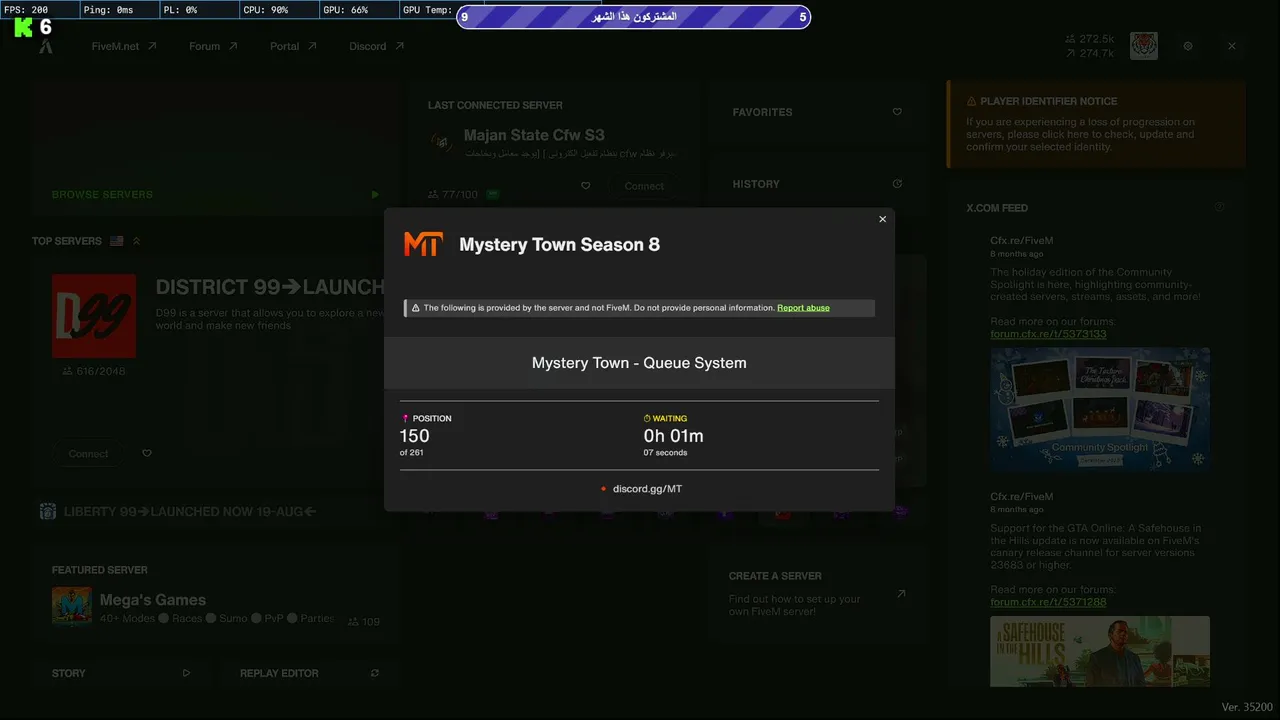
Task: Open the Portal link in top navigation
Action: 293,46
